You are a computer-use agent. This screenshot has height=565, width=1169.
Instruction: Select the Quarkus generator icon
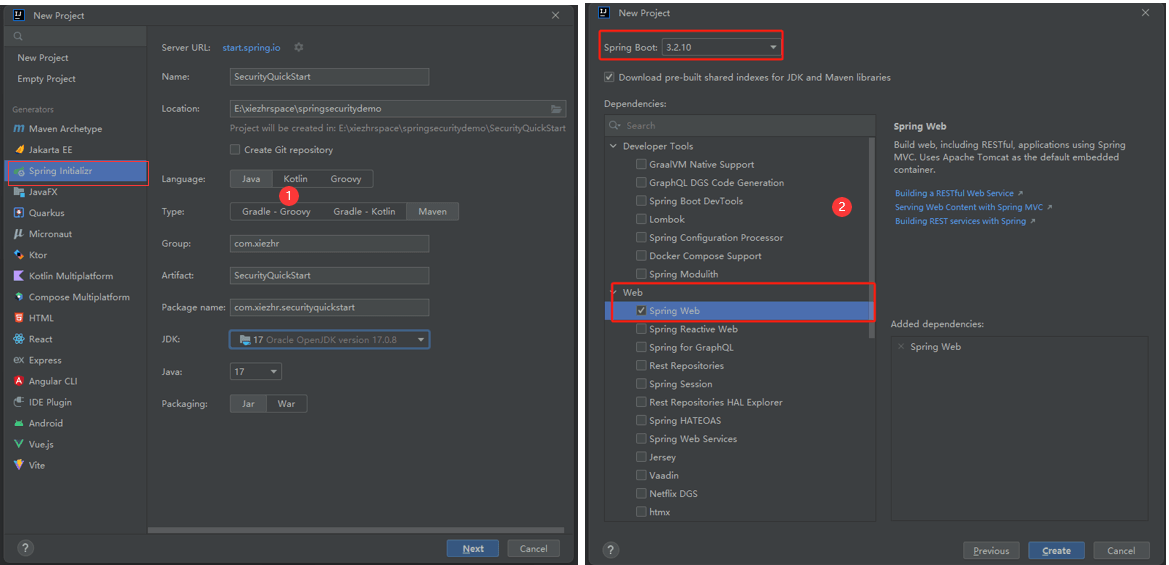[19, 212]
